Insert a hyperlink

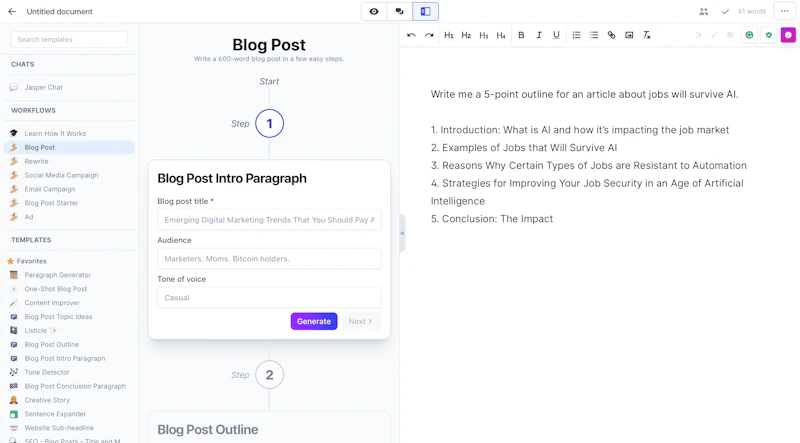(x=611, y=35)
